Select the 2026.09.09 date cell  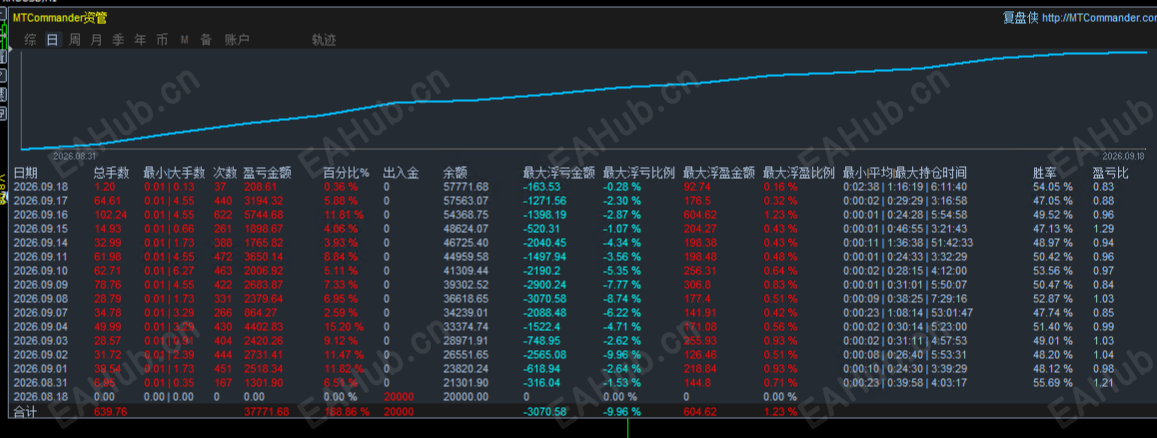click(41, 284)
